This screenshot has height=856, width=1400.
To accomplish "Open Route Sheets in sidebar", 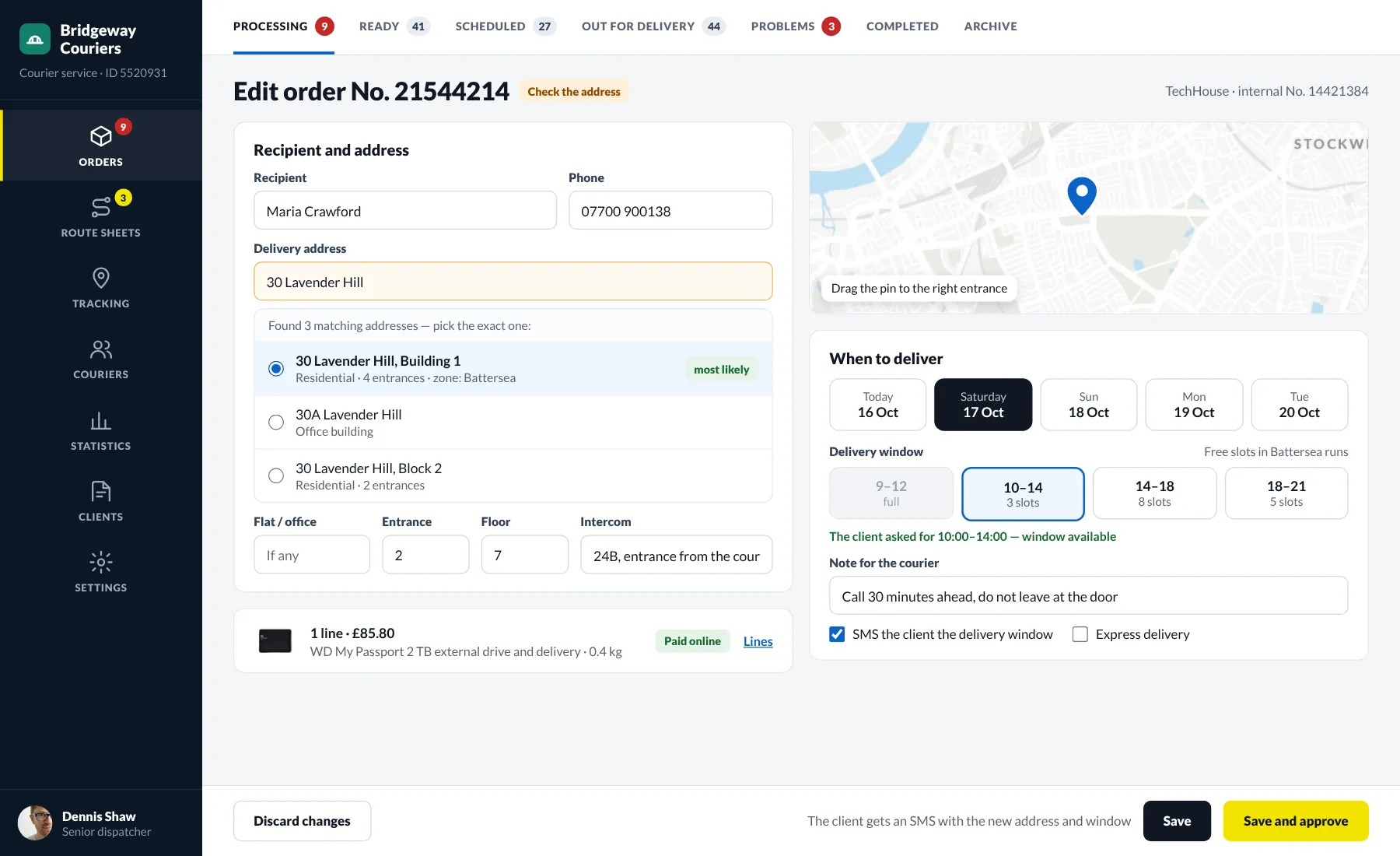I will [101, 216].
